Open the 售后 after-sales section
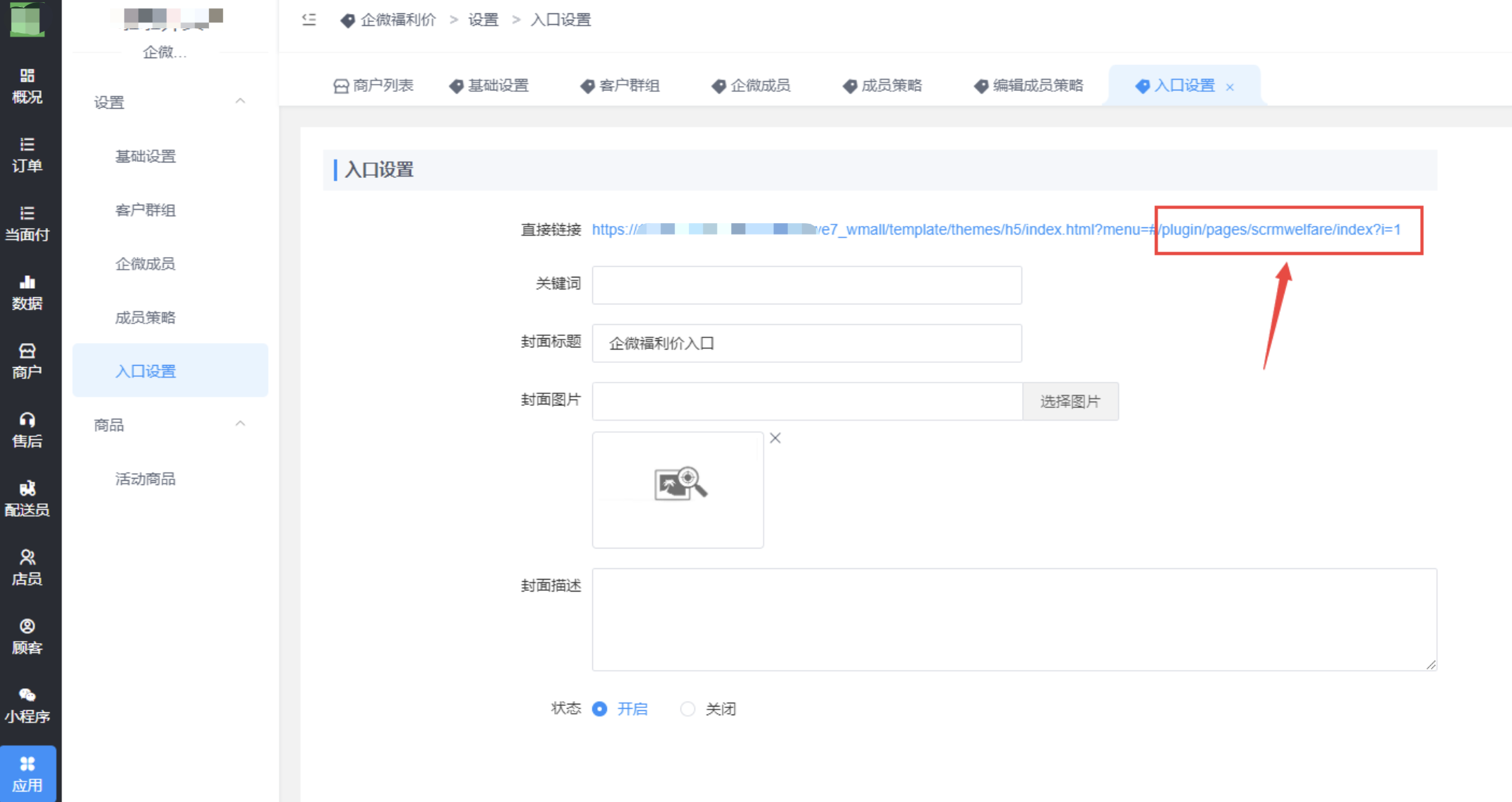 pos(27,431)
